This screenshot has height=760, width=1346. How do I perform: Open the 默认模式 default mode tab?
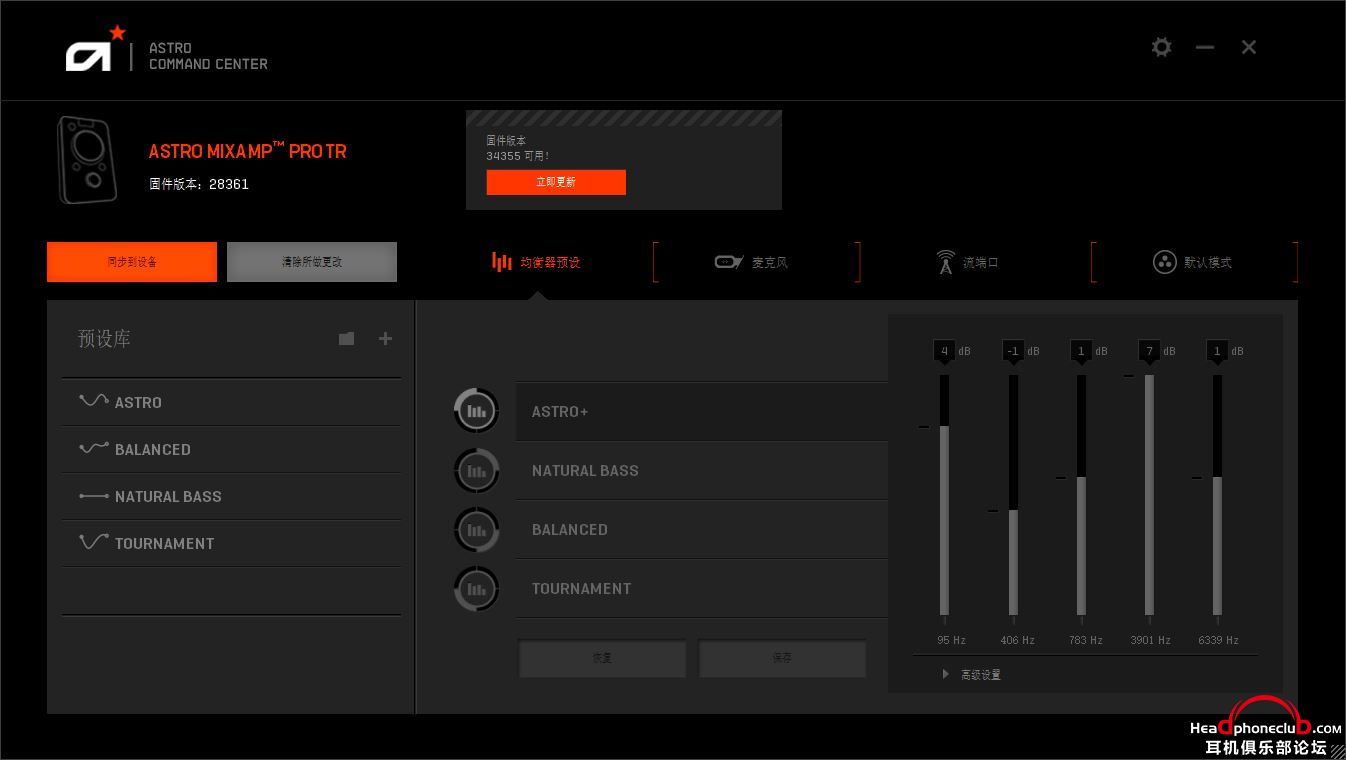pos(1194,262)
